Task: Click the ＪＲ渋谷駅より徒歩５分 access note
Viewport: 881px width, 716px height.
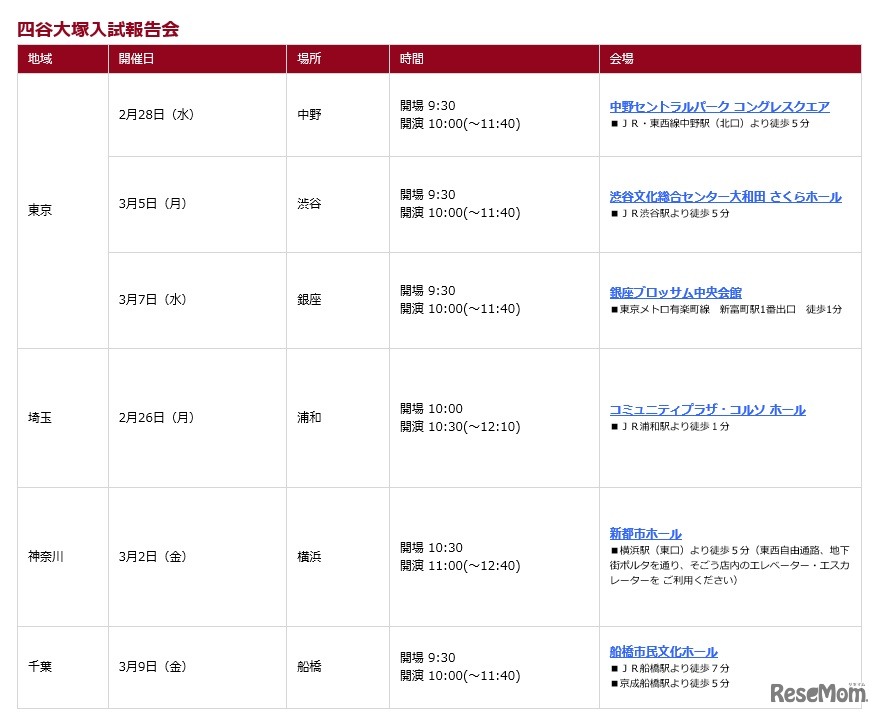Action: point(670,213)
